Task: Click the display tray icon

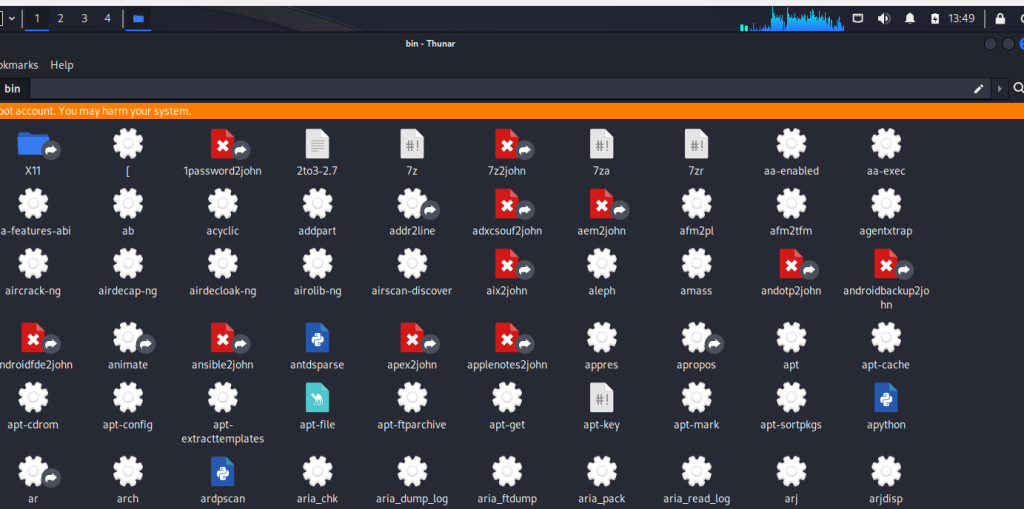Action: pos(857,18)
